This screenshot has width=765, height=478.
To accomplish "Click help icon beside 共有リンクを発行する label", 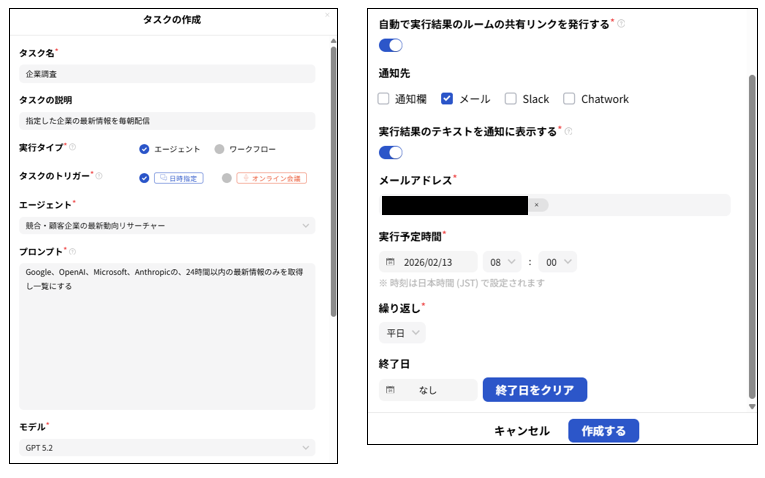I will point(621,23).
